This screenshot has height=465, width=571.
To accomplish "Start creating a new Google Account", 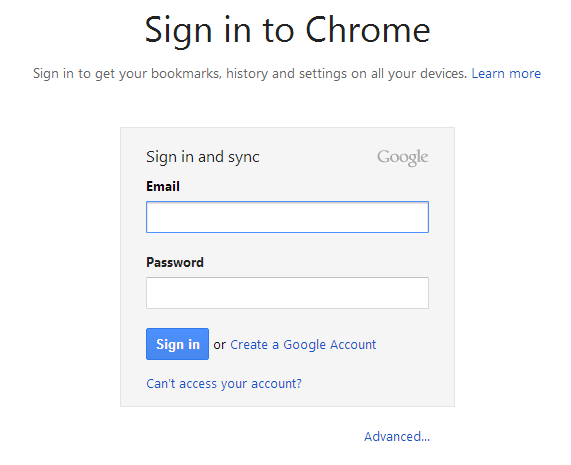I will coord(303,344).
